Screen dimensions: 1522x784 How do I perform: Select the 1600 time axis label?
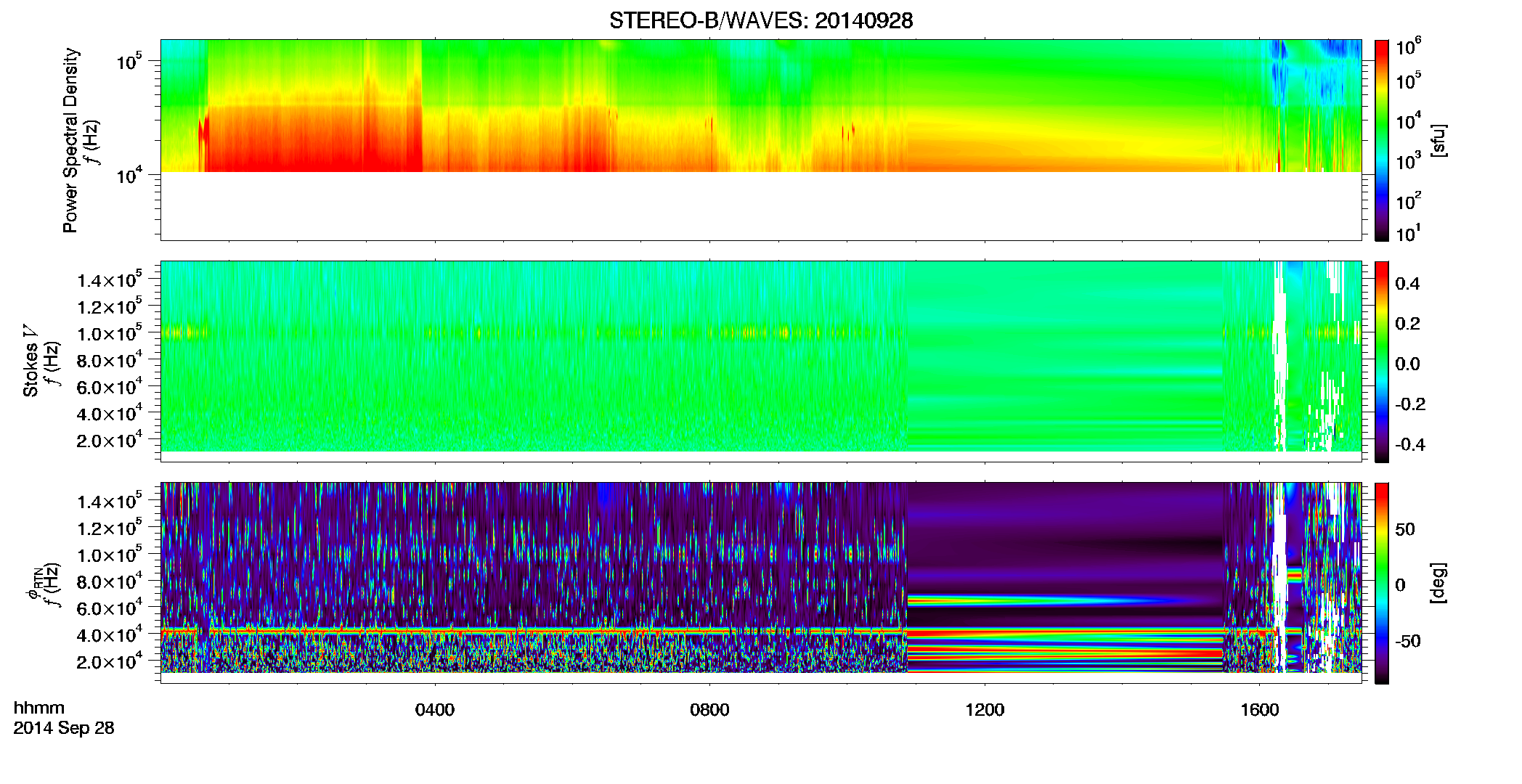click(1259, 709)
